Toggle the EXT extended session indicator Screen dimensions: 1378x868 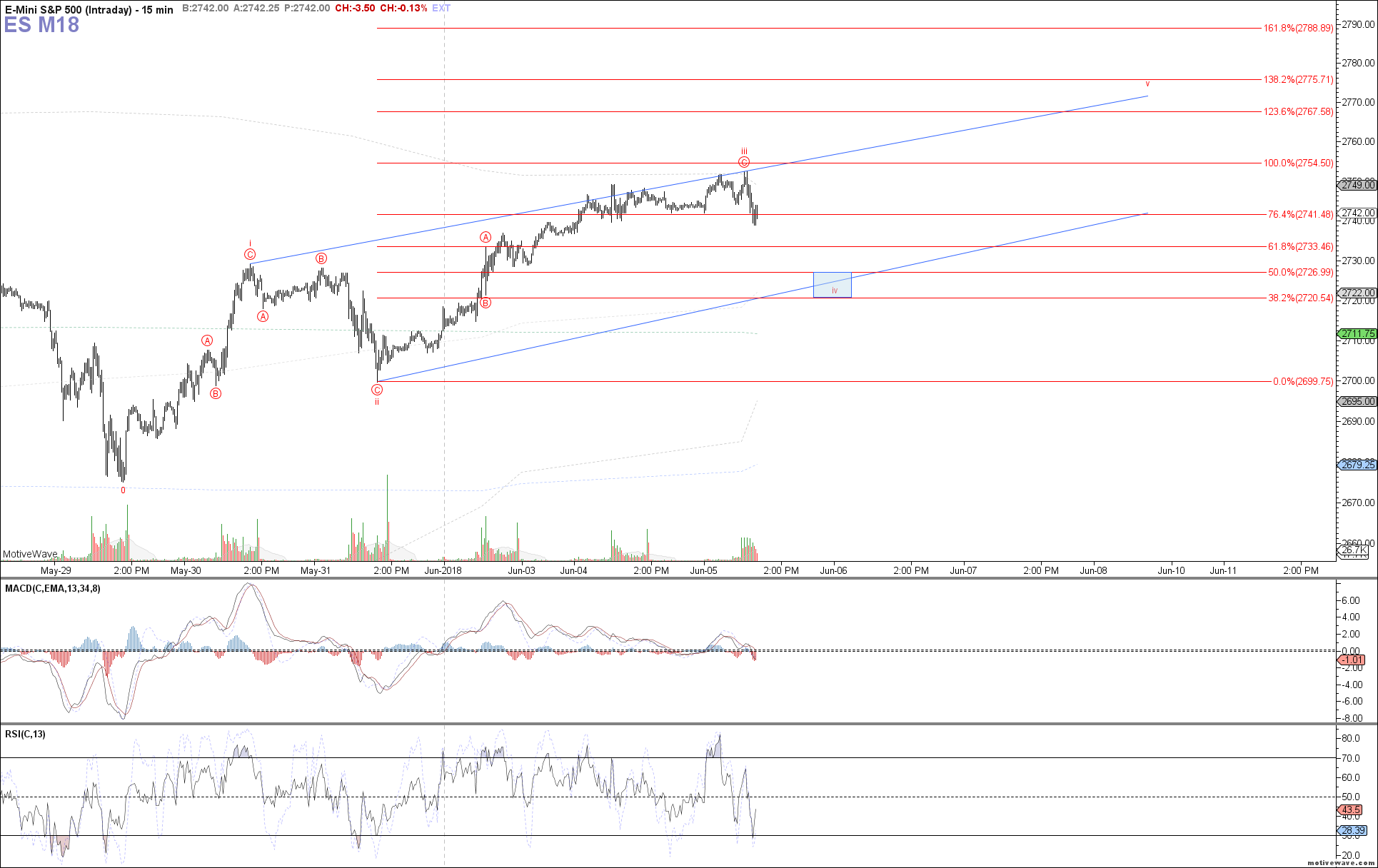[441, 8]
